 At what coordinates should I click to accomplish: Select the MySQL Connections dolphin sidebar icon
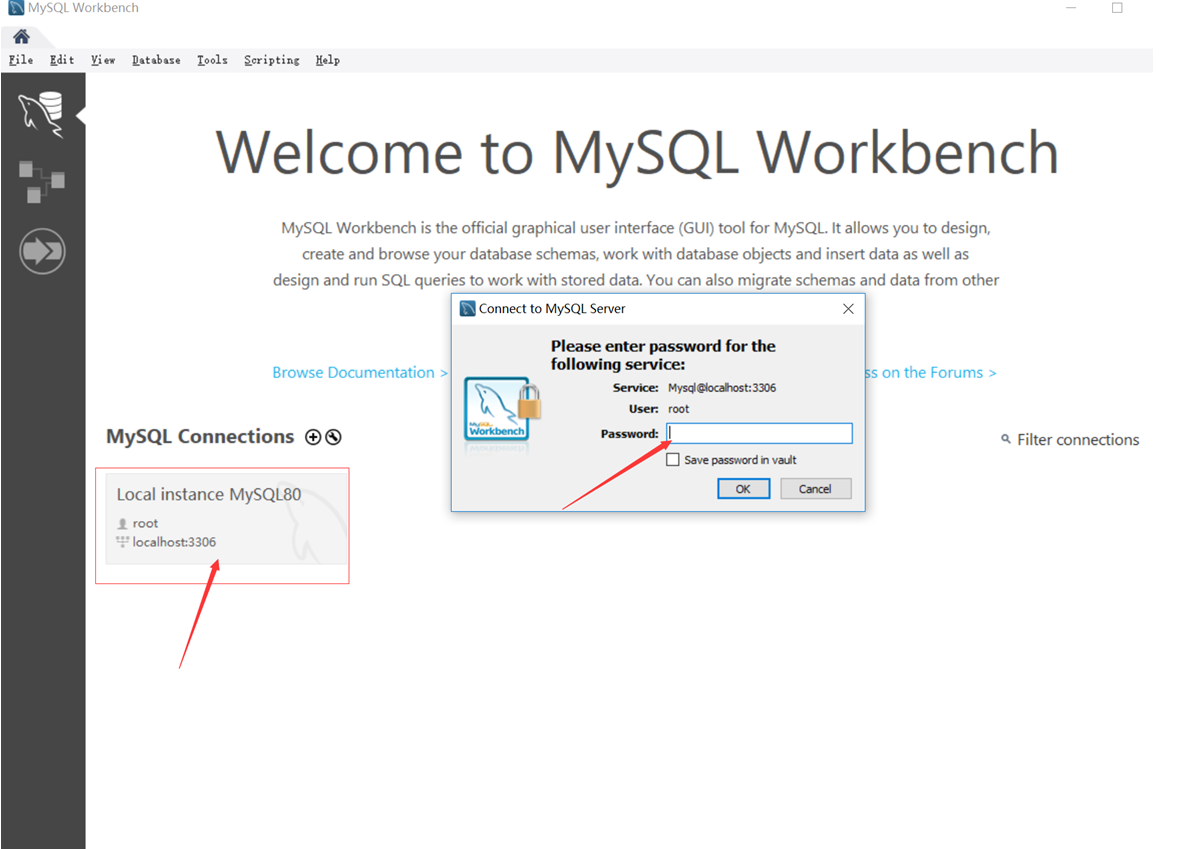coord(42,115)
